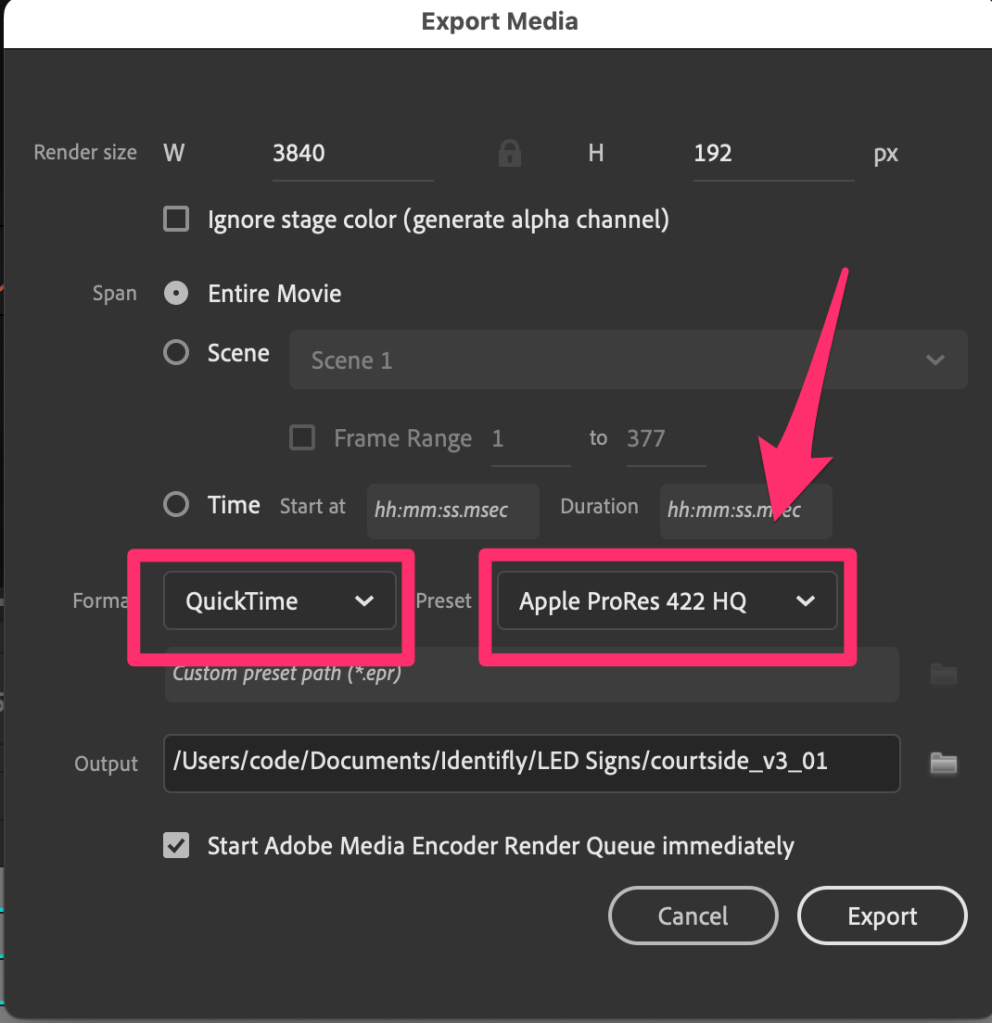Enable Ignore stage color checkbox
This screenshot has height=1023, width=992.
click(176, 219)
